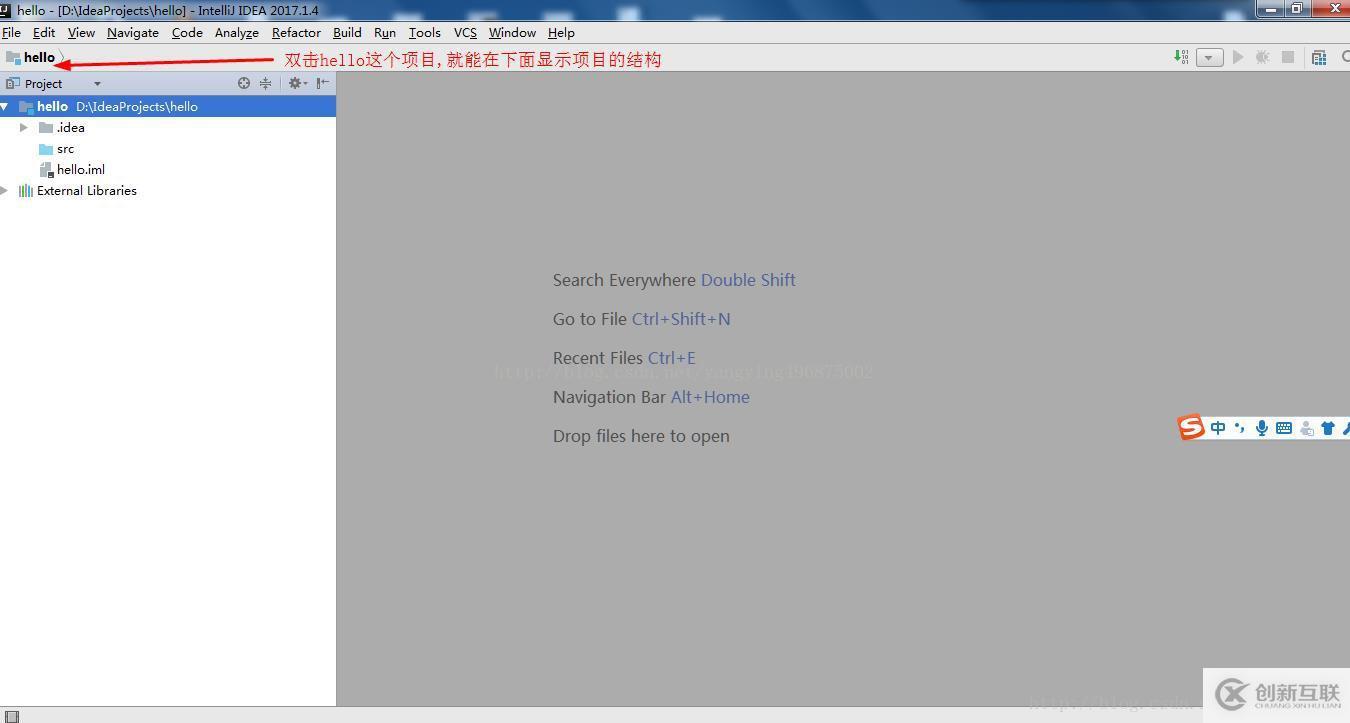Click the hello navigation bar breadcrumb
Image resolution: width=1350 pixels, height=723 pixels.
[x=39, y=57]
